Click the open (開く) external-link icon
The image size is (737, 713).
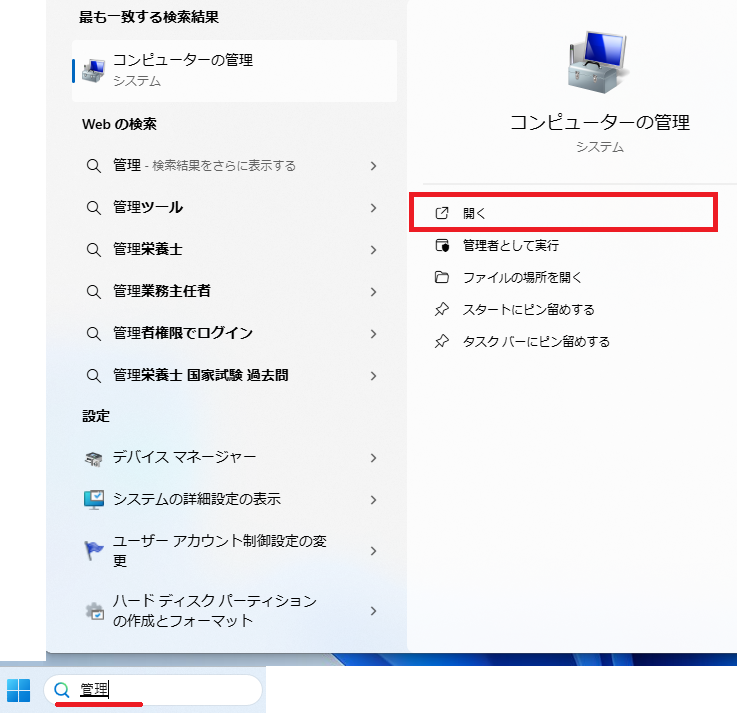click(x=442, y=213)
